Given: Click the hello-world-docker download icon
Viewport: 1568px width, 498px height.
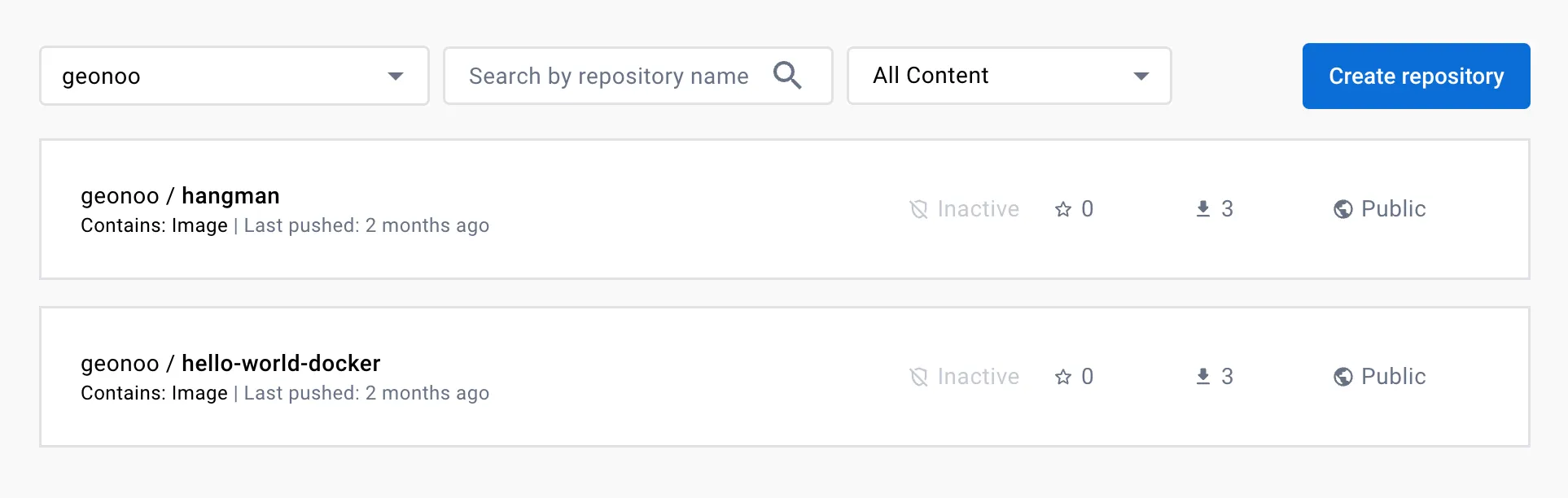Looking at the screenshot, I should [1202, 377].
